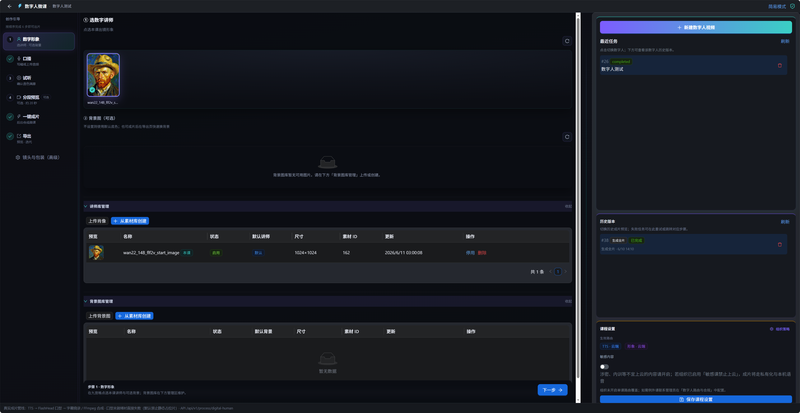Click 刷新 beside 历史版本
Image resolution: width=800 pixels, height=413 pixels.
pos(785,222)
